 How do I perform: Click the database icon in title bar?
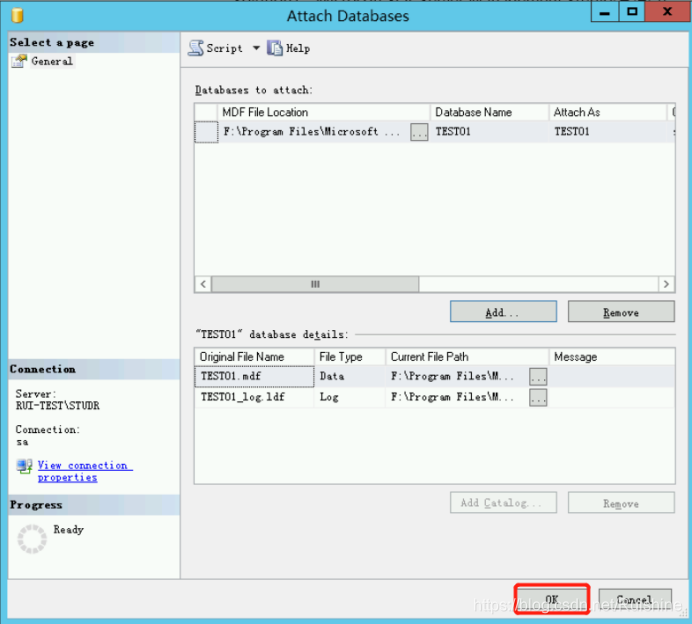[x=17, y=16]
